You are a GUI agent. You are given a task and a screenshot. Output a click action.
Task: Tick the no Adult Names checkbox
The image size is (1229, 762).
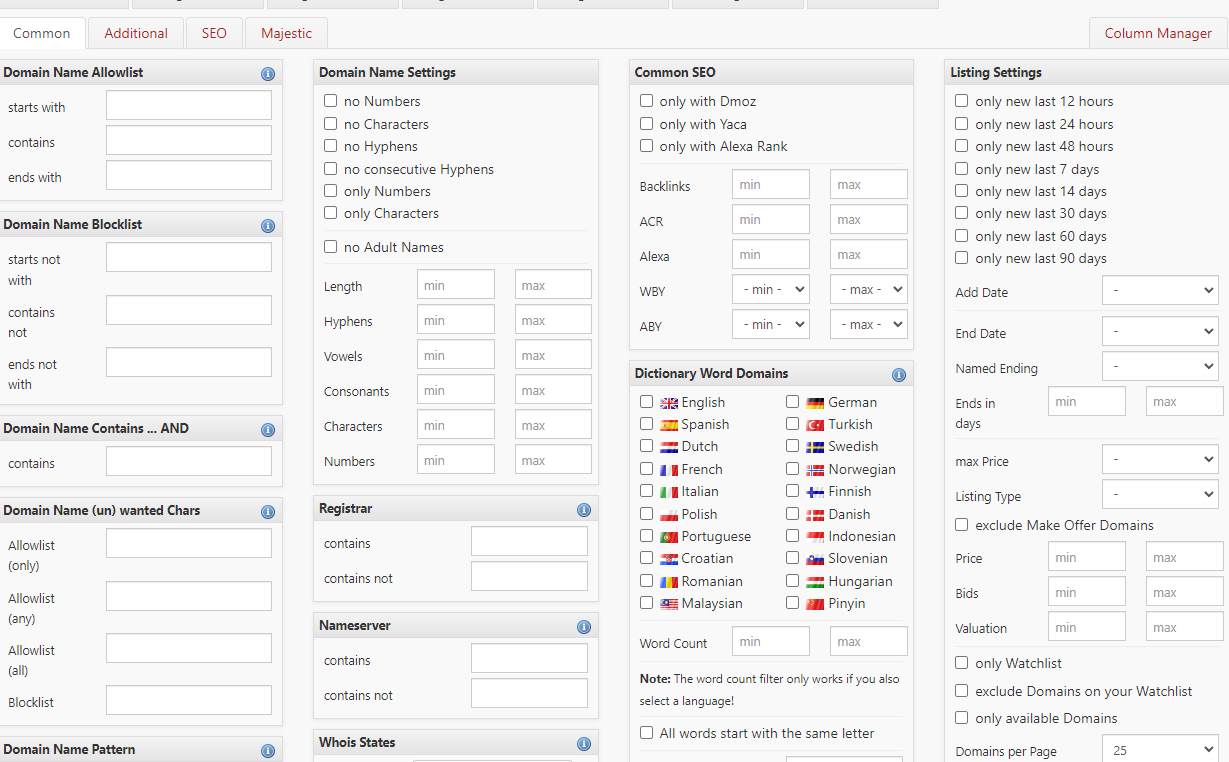[331, 247]
